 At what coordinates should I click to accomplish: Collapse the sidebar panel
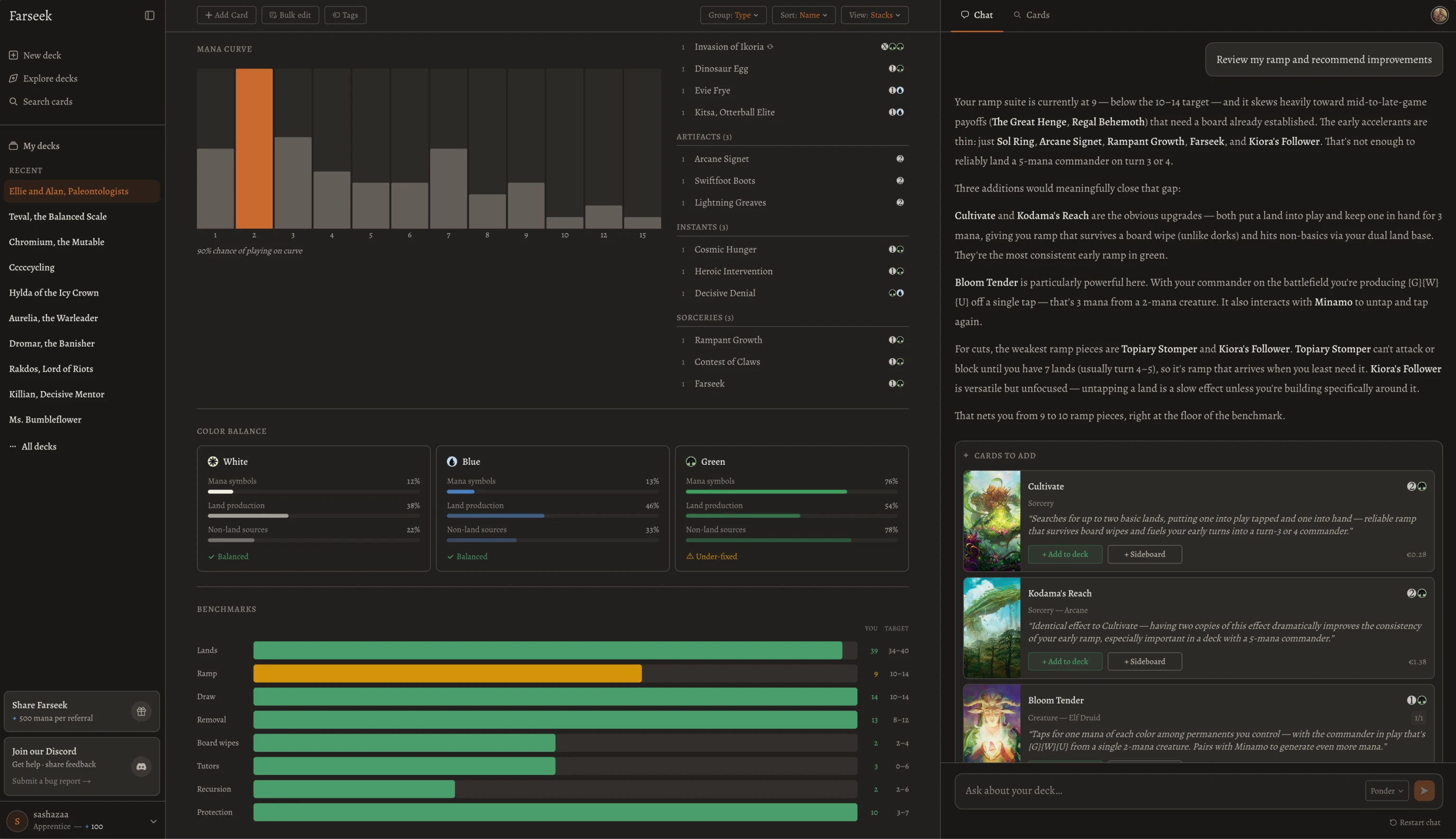149,15
